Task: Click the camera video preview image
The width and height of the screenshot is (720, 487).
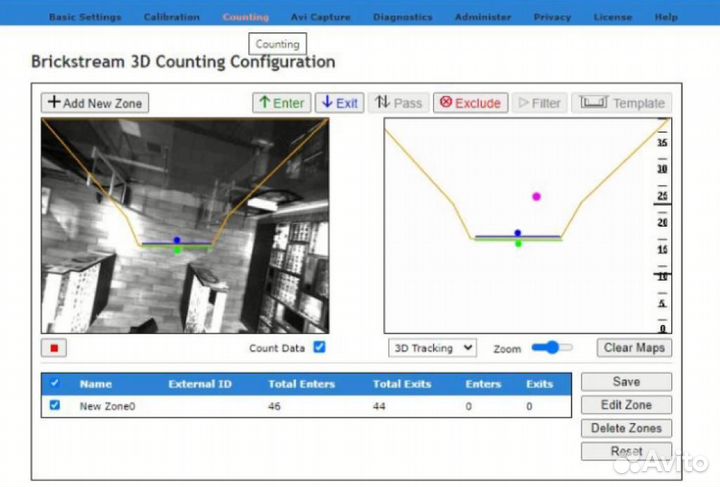Action: pos(185,225)
